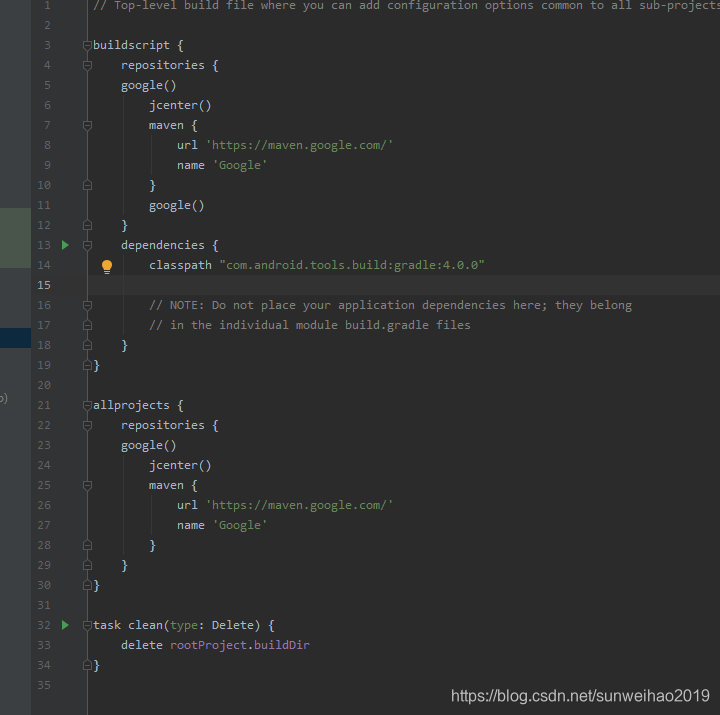
Task: Click rootProject.buildDir on line 33
Action: pos(240,645)
